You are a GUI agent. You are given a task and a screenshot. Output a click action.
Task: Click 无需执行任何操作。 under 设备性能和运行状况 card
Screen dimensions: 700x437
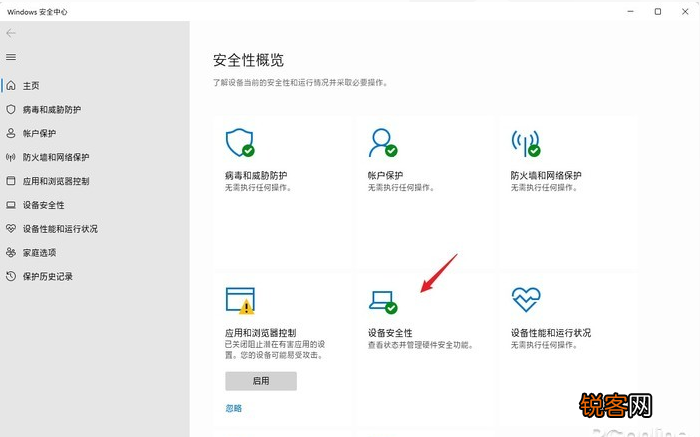tap(544, 345)
